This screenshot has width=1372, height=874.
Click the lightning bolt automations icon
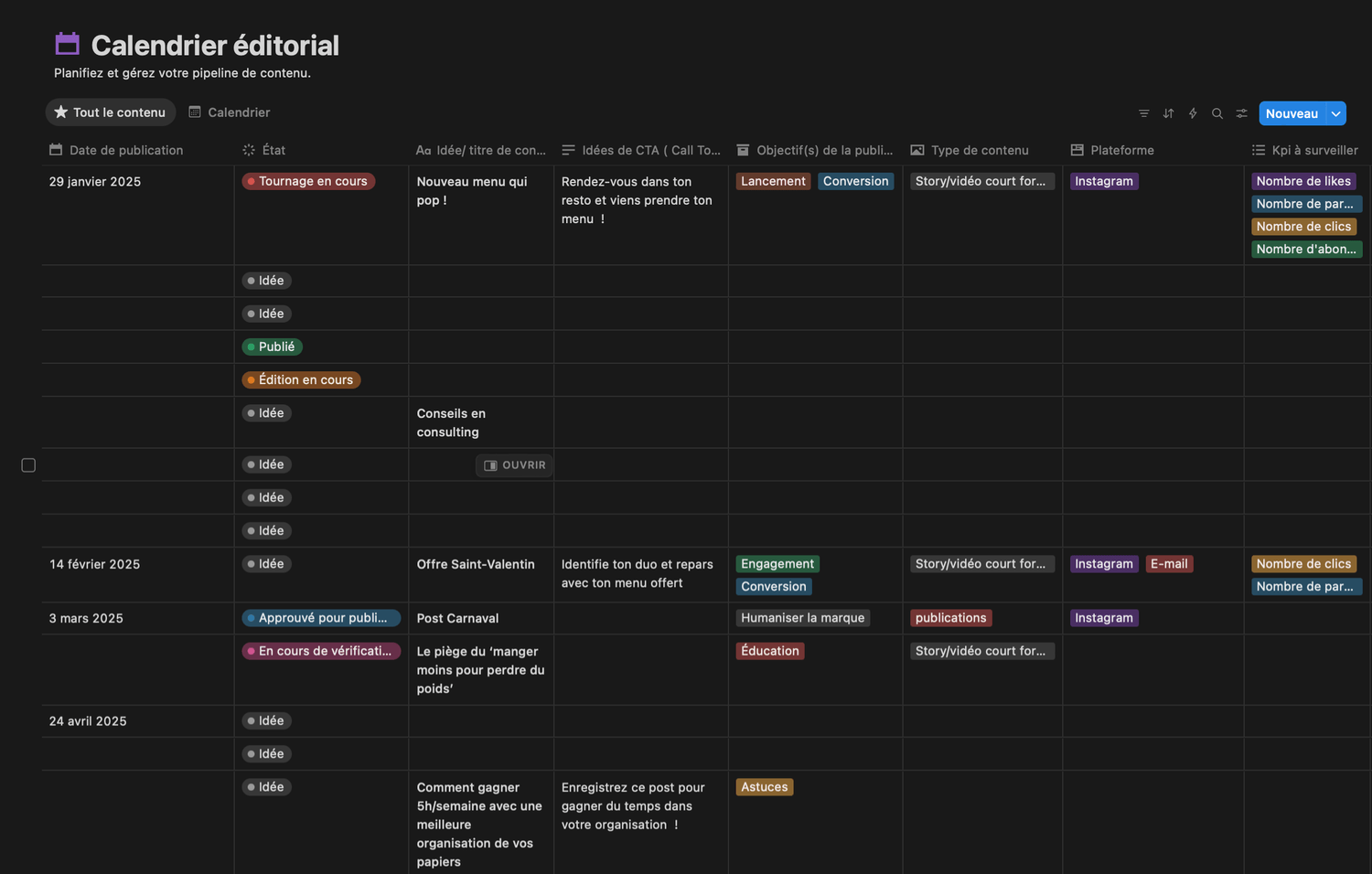1193,113
